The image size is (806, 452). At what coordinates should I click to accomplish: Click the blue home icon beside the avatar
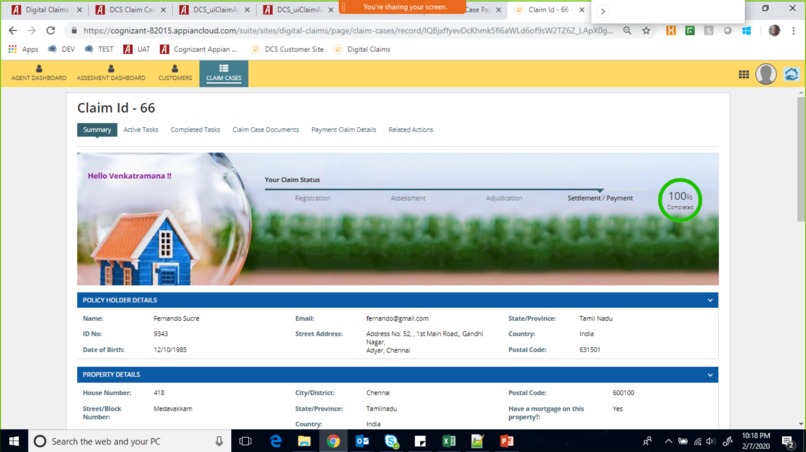792,74
